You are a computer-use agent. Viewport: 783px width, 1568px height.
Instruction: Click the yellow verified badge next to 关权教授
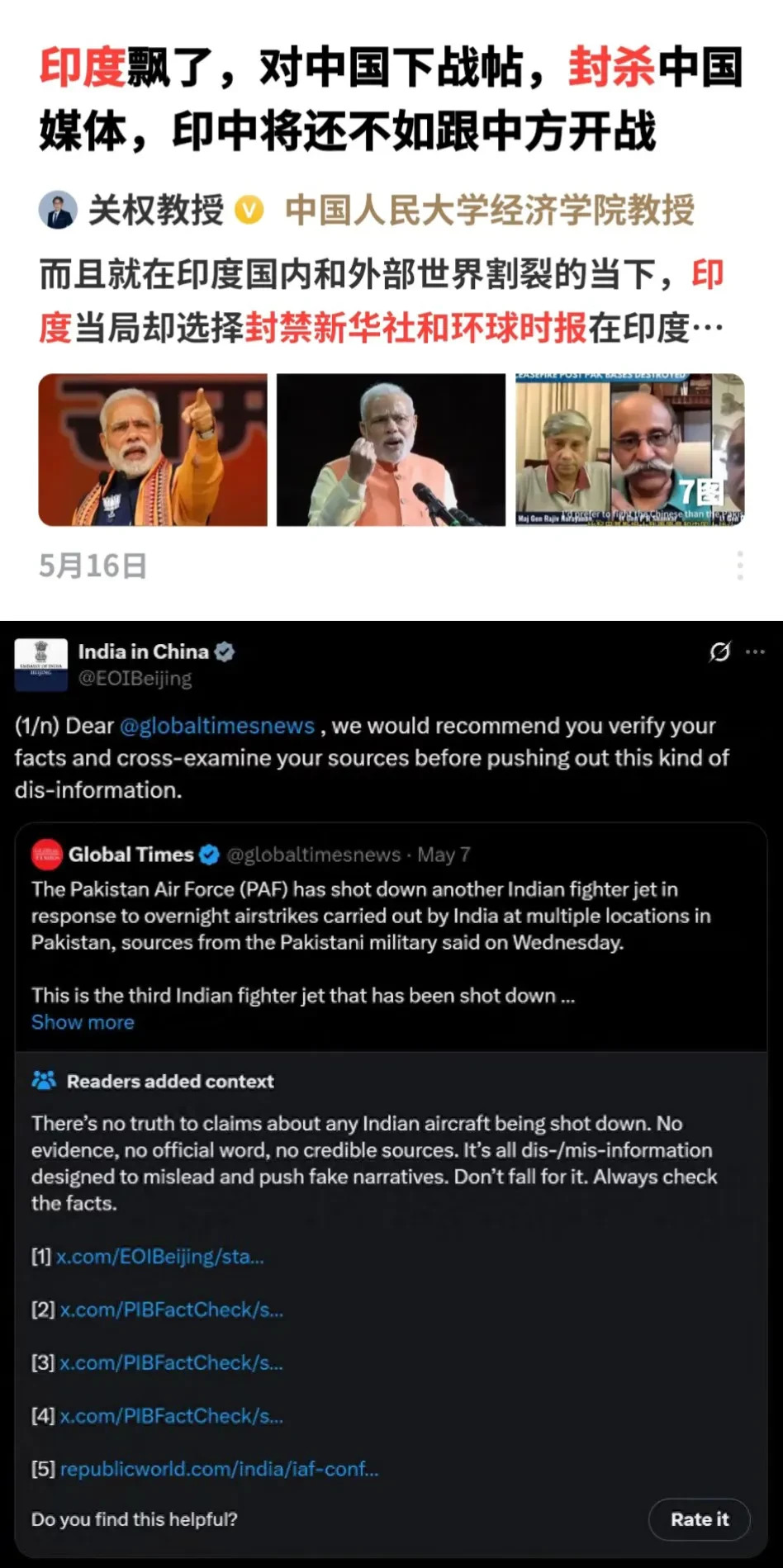click(249, 211)
